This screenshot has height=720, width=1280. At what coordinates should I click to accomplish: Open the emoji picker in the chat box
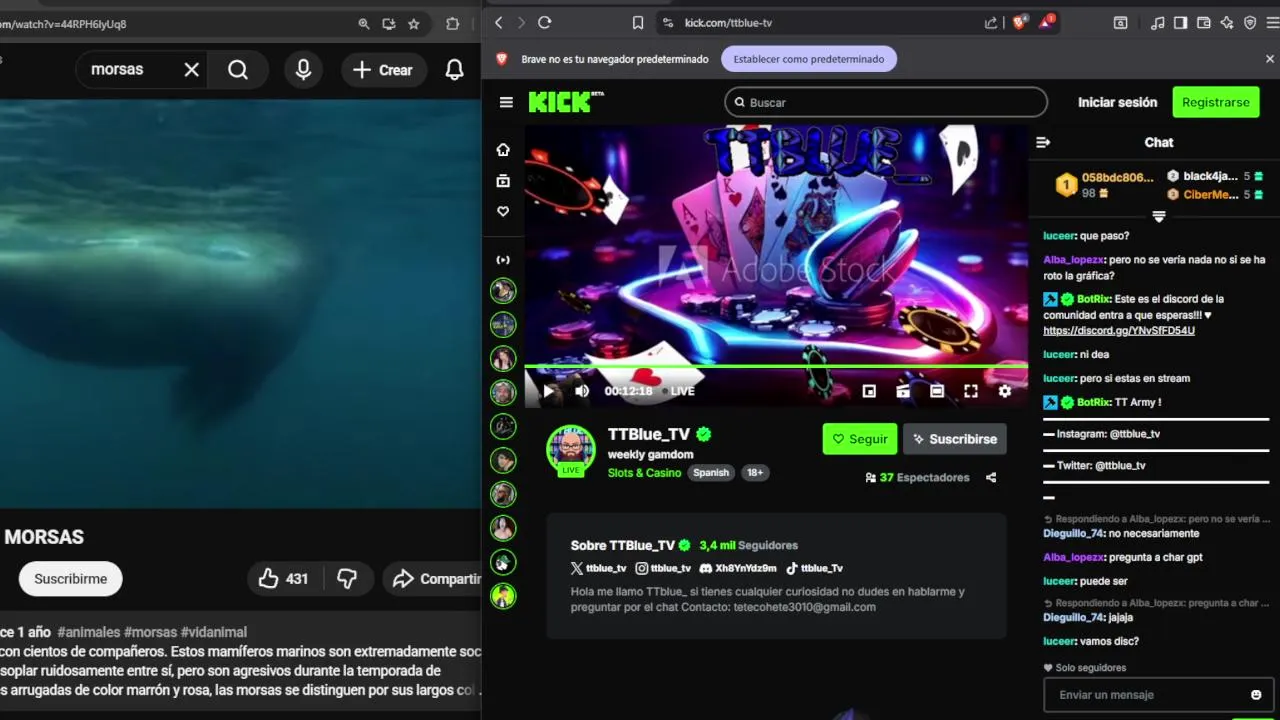(x=1256, y=695)
